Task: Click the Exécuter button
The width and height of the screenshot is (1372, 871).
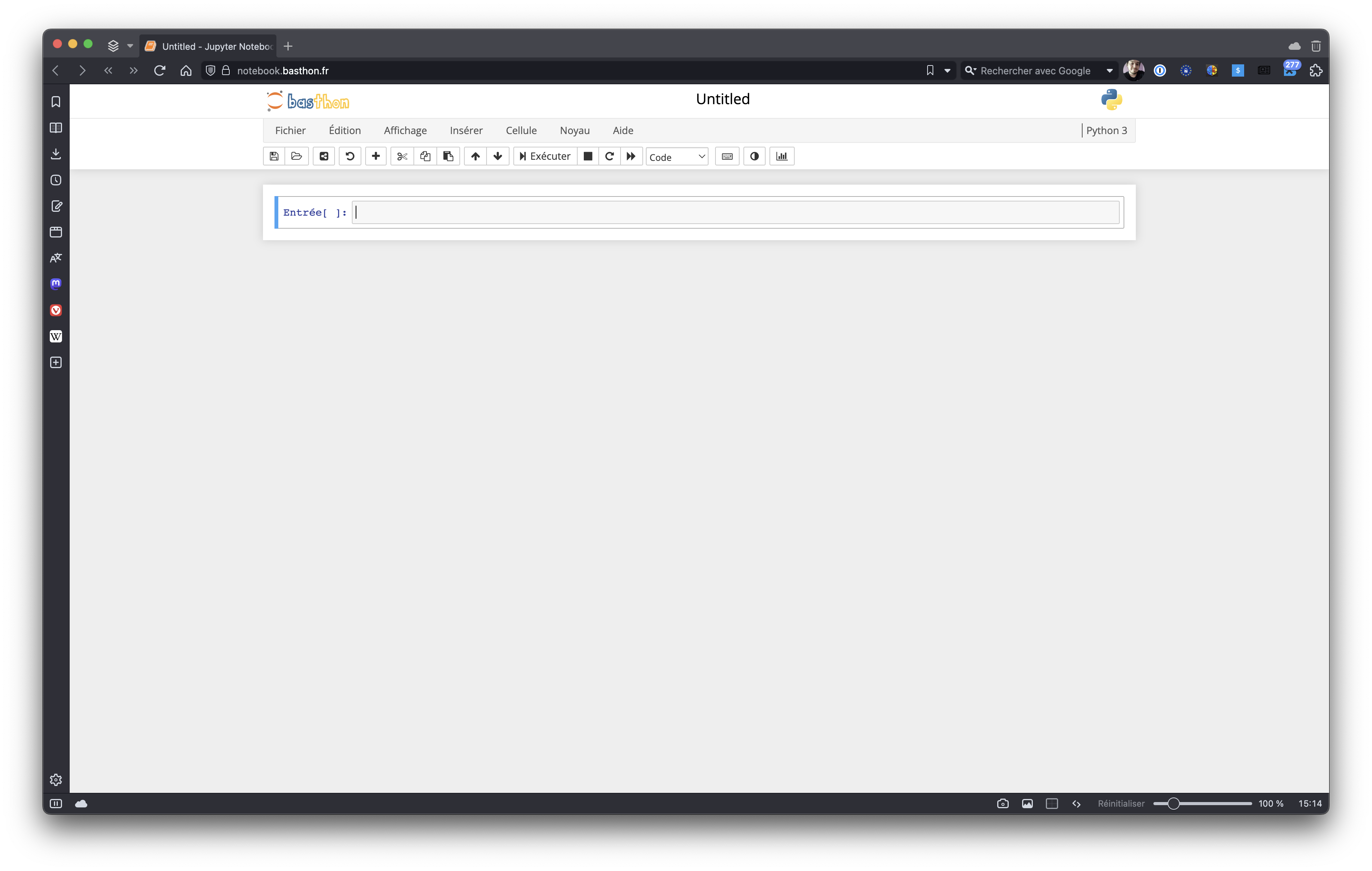Action: (x=545, y=156)
